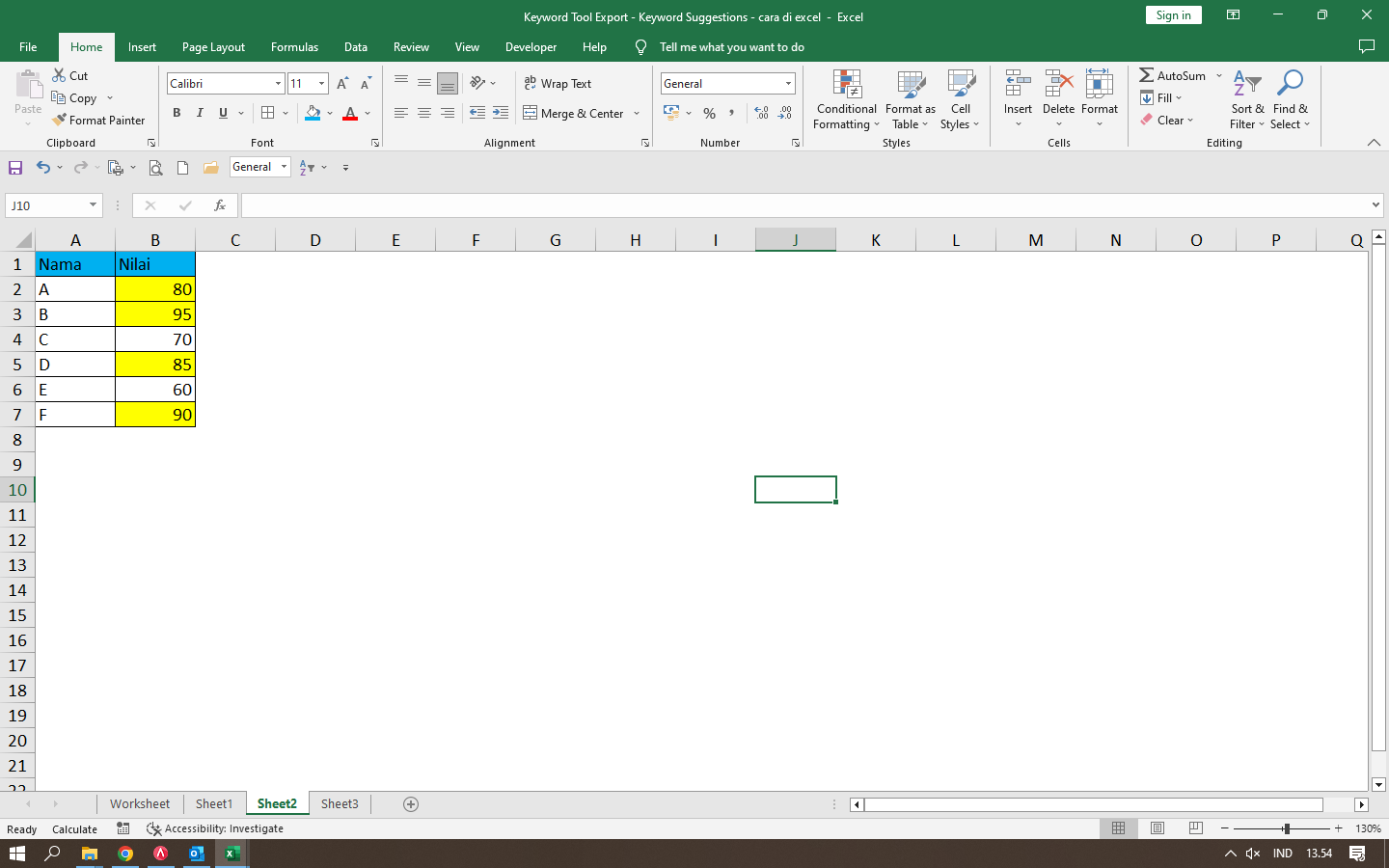Click Increase Decimal icon

pyautogui.click(x=762, y=113)
